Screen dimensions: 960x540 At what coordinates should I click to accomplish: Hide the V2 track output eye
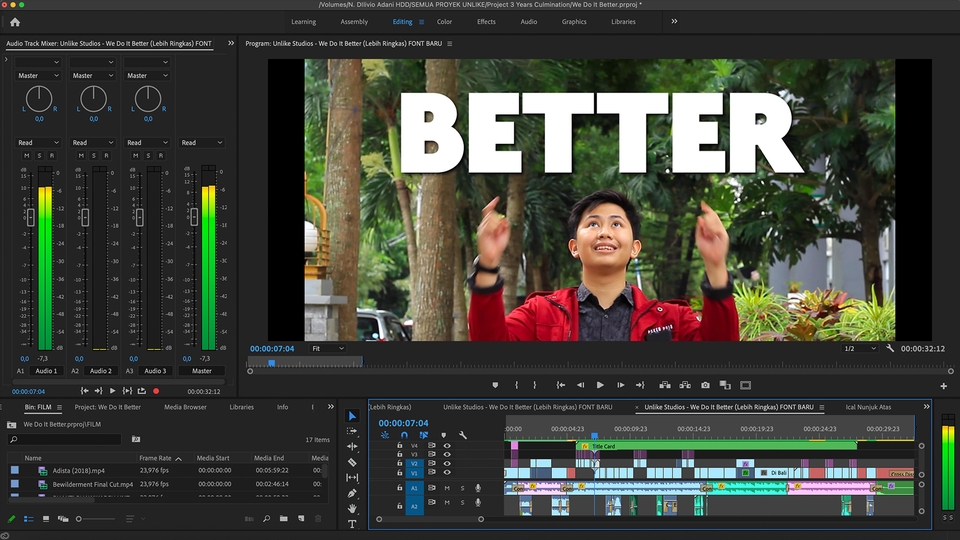click(x=447, y=464)
